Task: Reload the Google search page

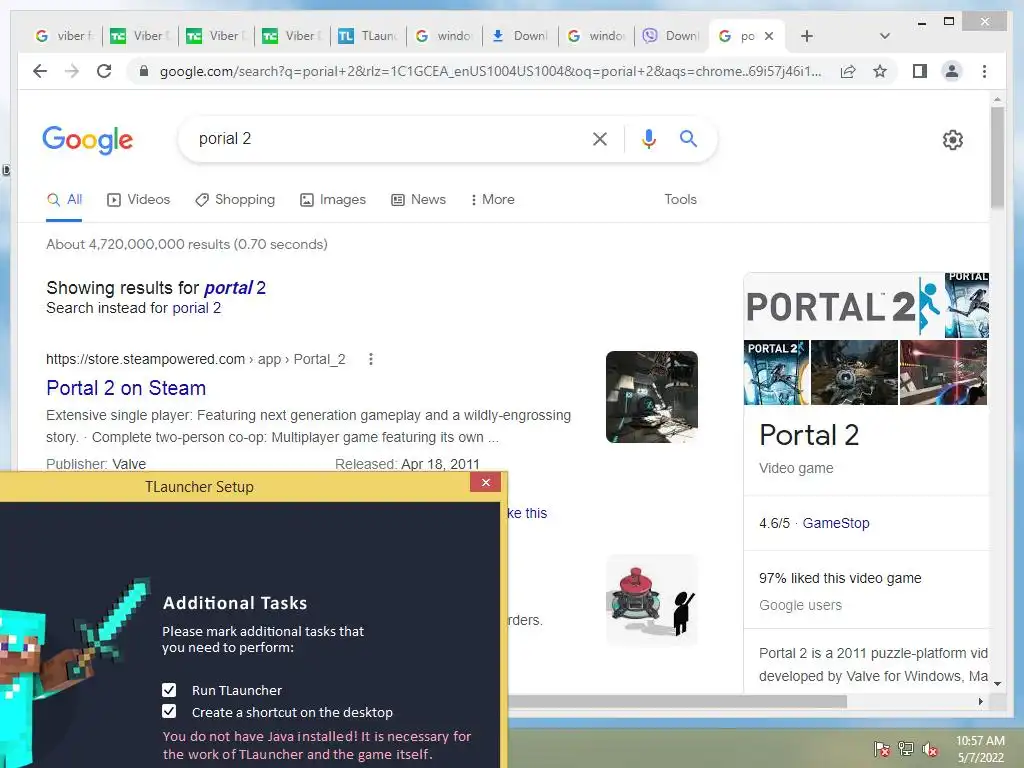Action: (x=104, y=71)
